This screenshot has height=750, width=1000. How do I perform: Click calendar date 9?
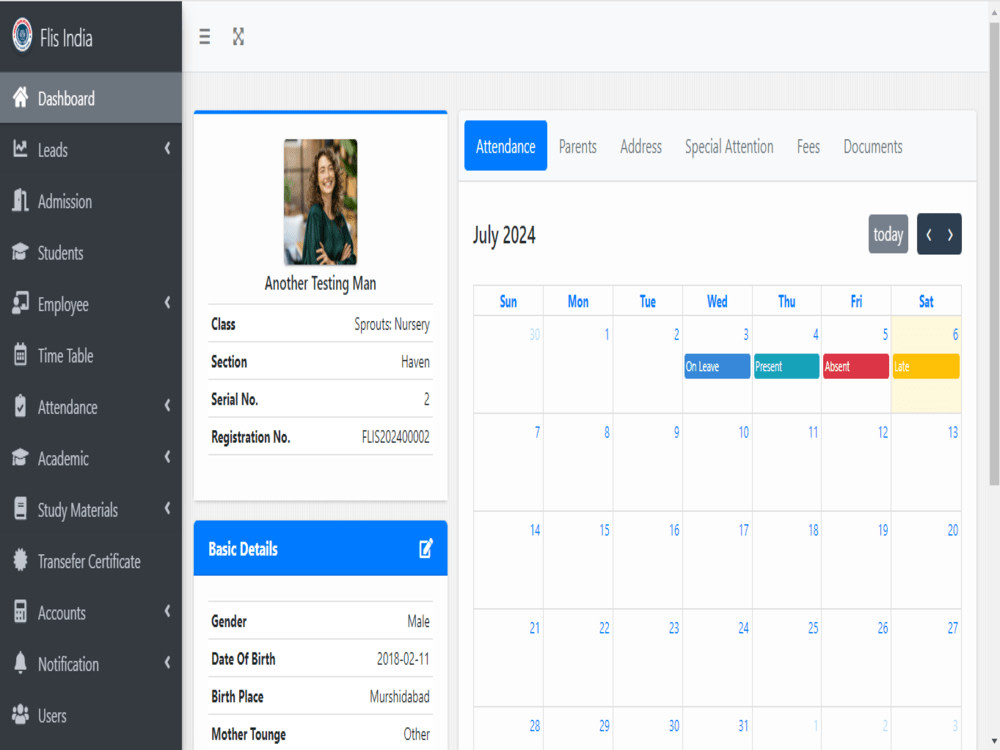pyautogui.click(x=677, y=432)
